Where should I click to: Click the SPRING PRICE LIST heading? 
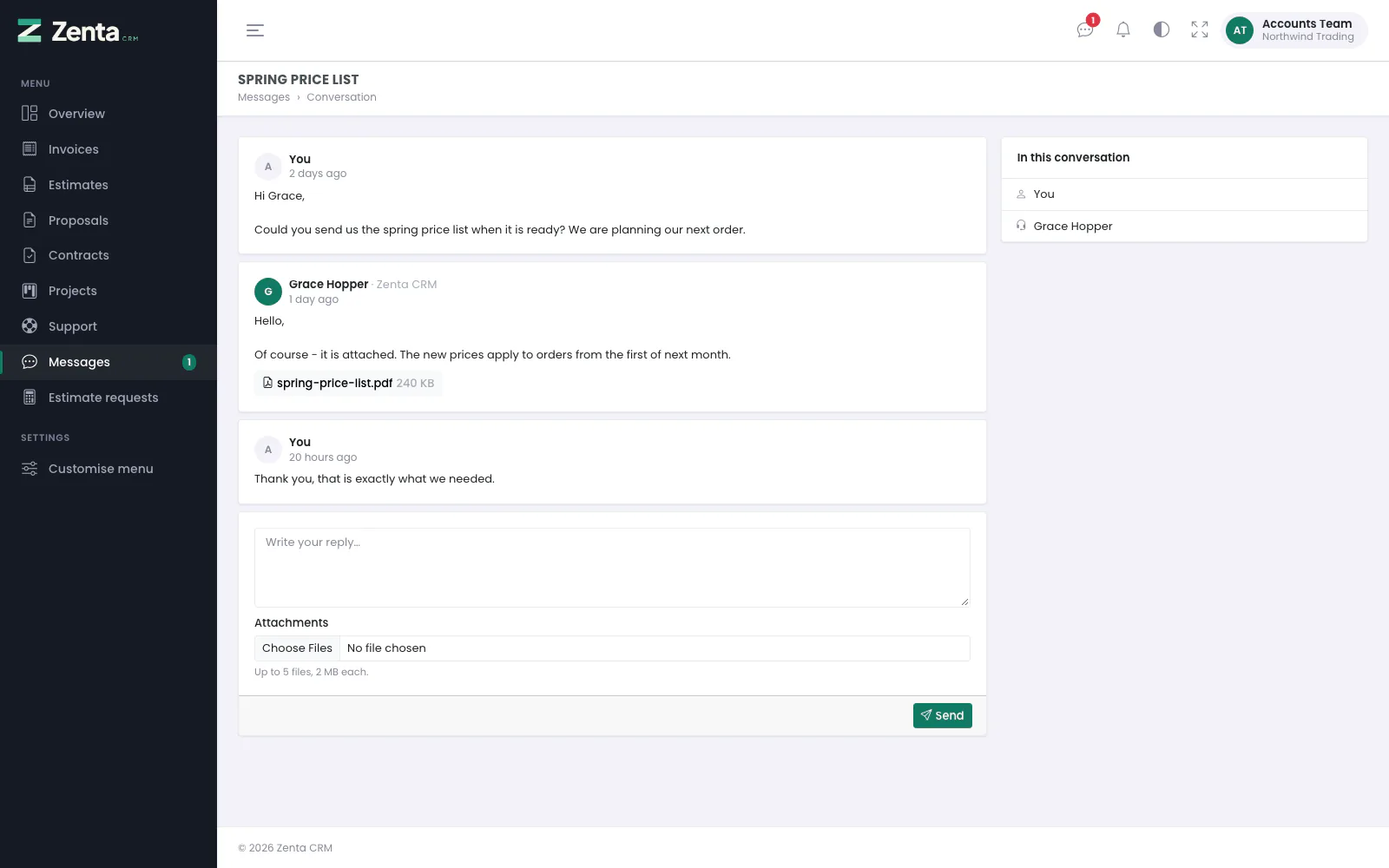(298, 80)
